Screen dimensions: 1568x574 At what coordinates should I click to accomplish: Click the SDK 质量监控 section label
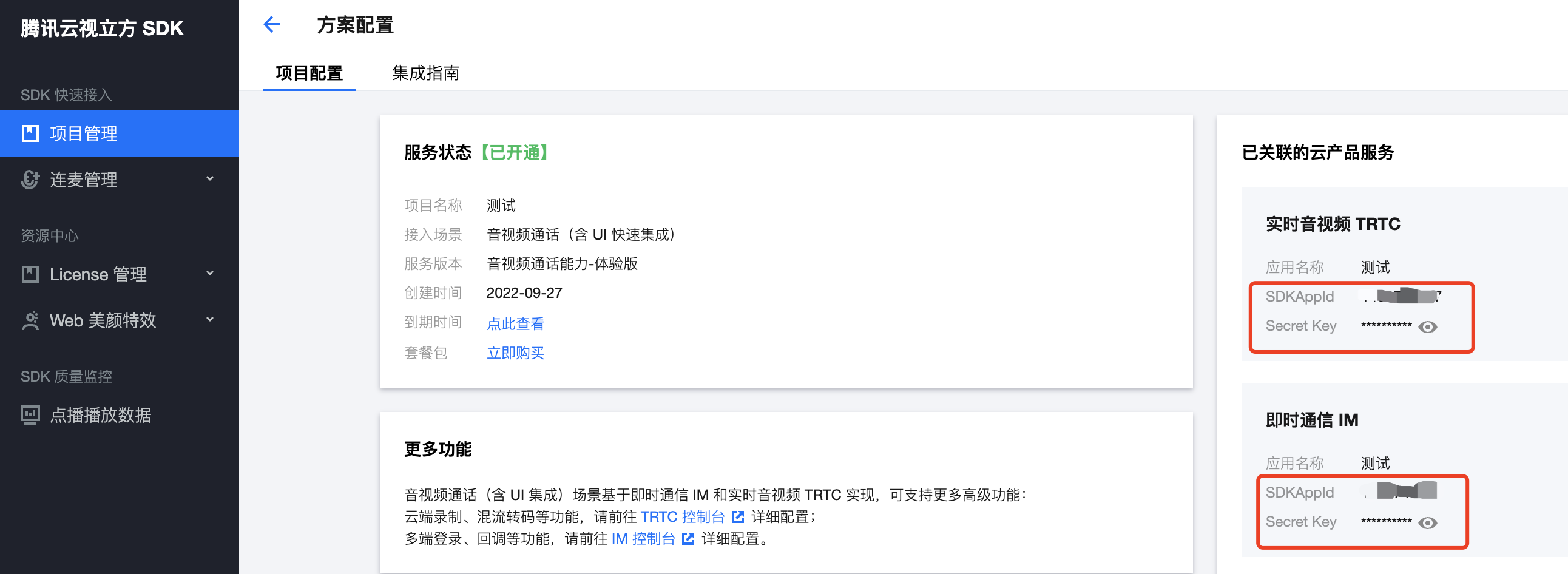click(x=66, y=376)
